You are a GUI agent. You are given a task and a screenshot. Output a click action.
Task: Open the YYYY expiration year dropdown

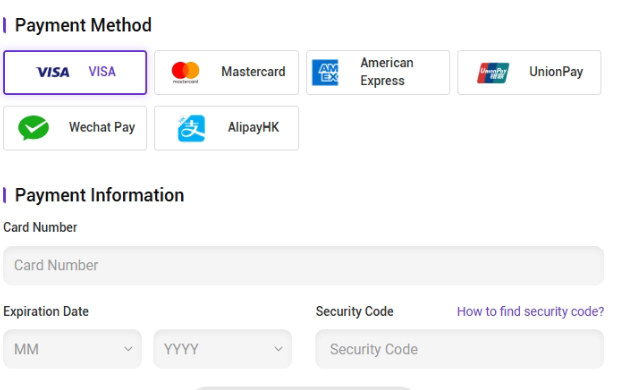click(x=223, y=349)
